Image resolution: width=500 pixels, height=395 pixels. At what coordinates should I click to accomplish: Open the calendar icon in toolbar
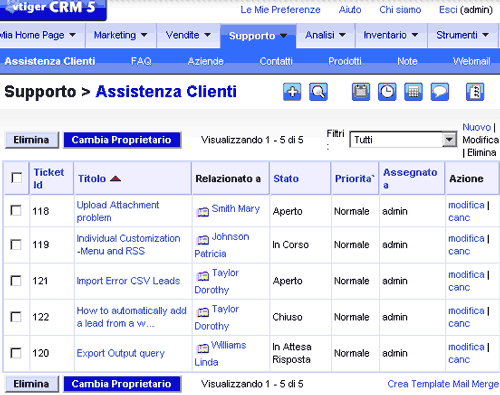361,92
